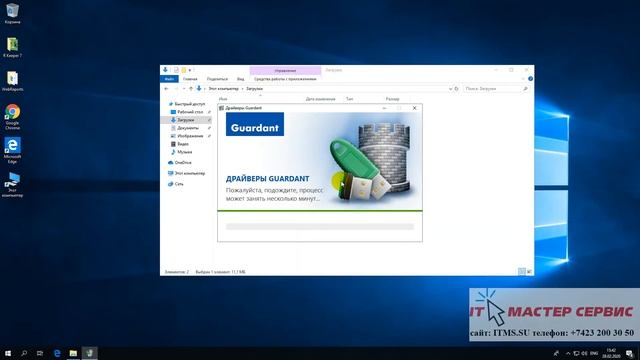Click the Управление contextual tab header

[x=285, y=70]
